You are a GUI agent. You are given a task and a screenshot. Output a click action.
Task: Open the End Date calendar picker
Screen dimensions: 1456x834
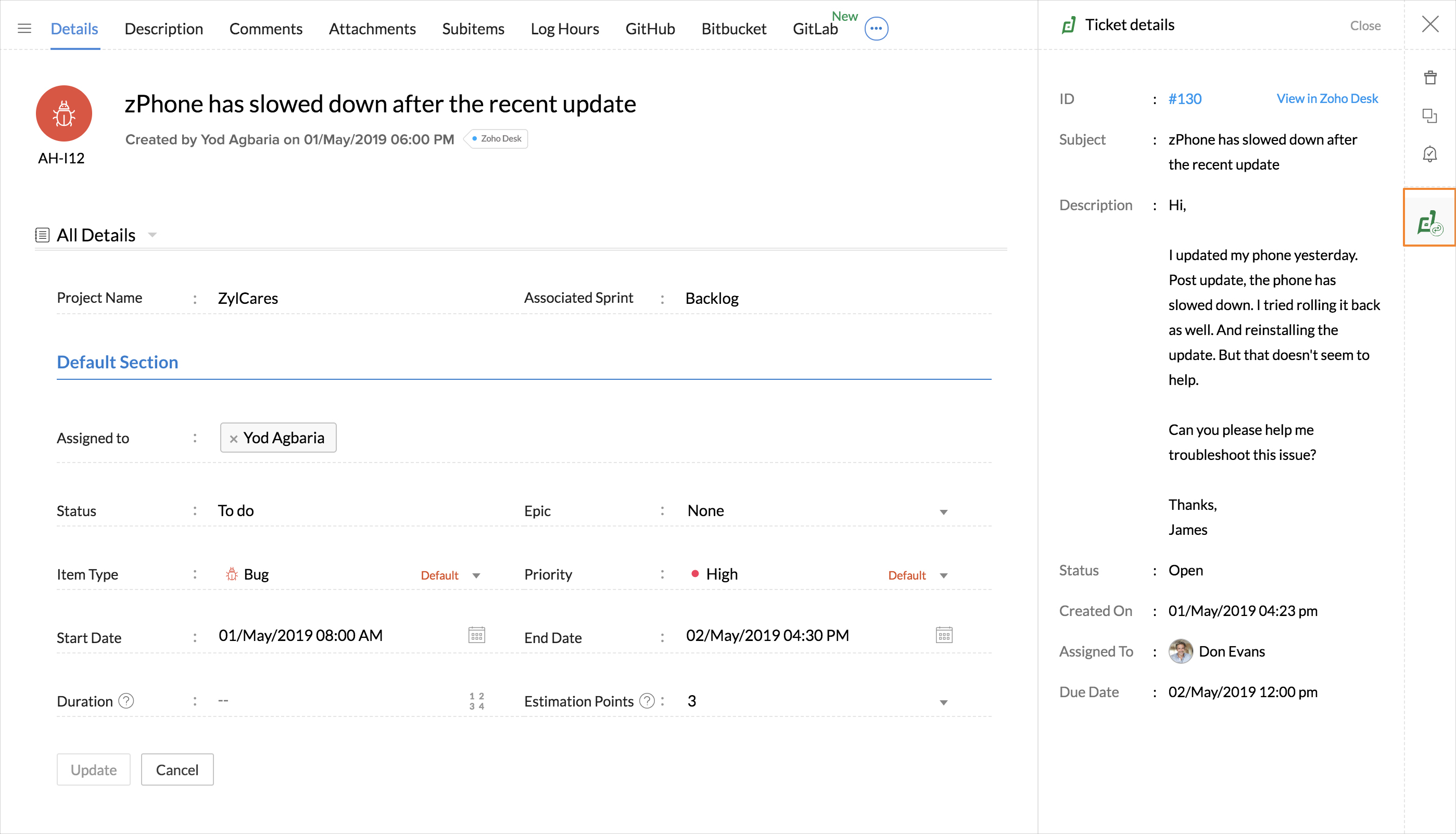[944, 635]
